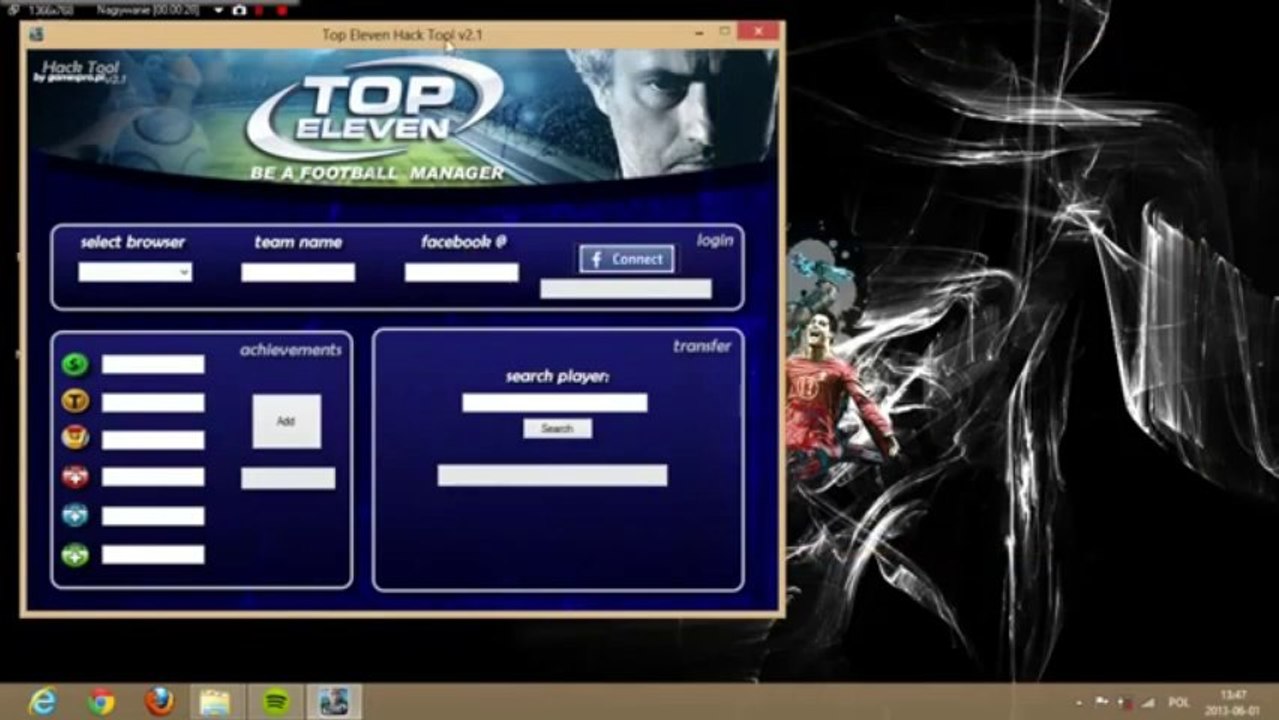Click the green cash dollar icon
1279x720 pixels.
click(x=75, y=364)
